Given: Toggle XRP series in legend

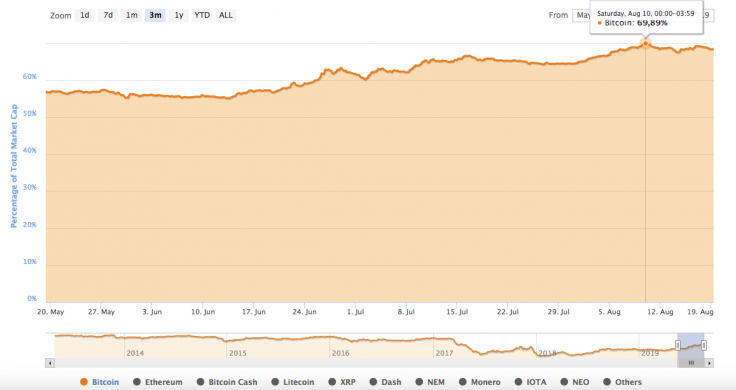Looking at the screenshot, I should (x=342, y=382).
